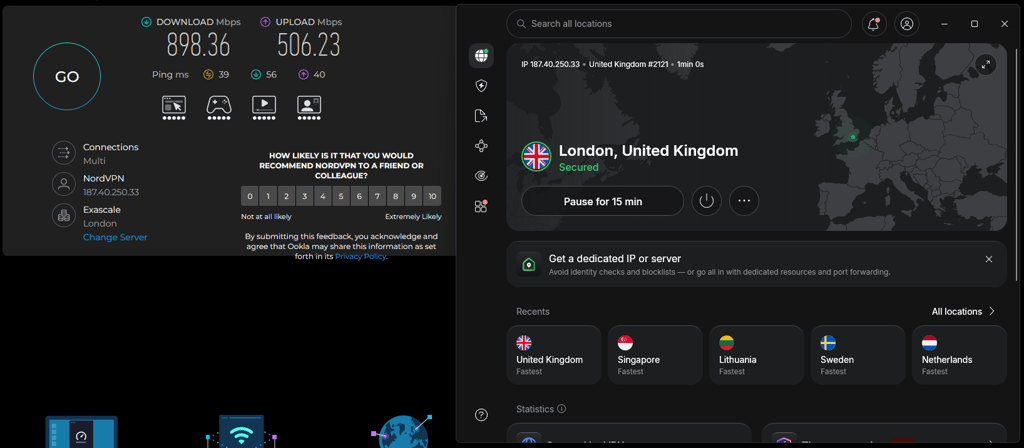Click the GO speed test button
Viewport: 1024px width, 448px height.
67,76
